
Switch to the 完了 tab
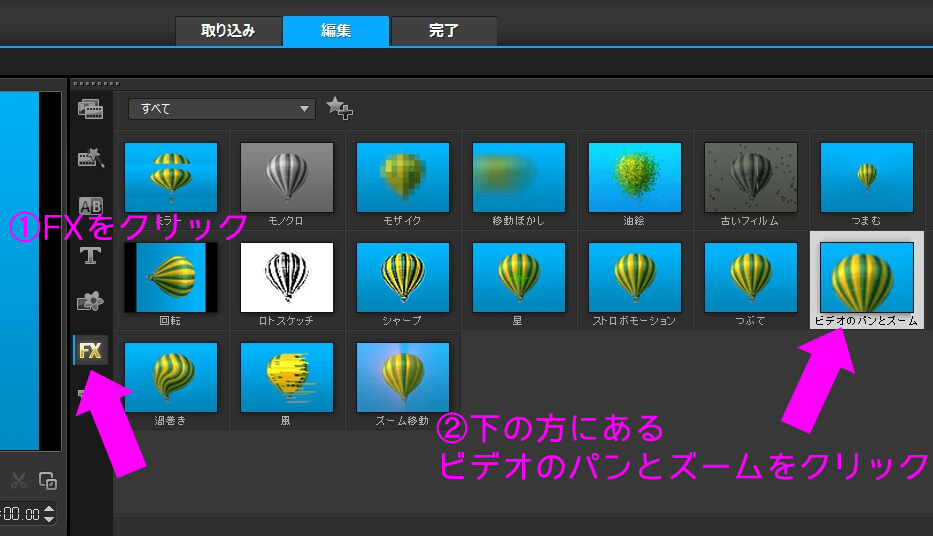tap(443, 31)
